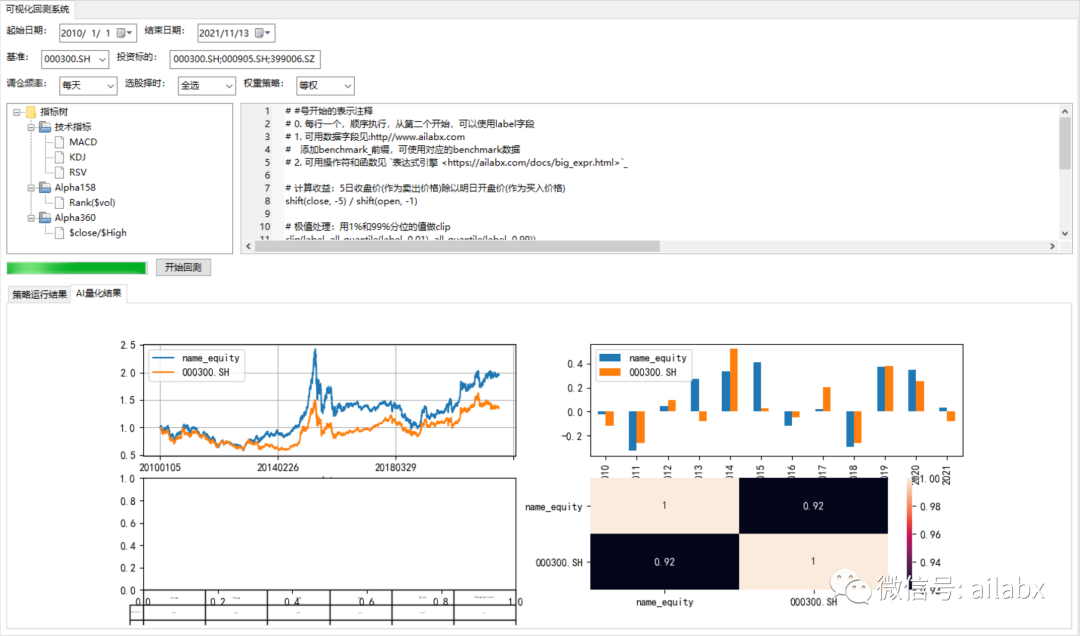Open the 等权 weight strategy dropdown
1080x636 pixels.
[325, 85]
